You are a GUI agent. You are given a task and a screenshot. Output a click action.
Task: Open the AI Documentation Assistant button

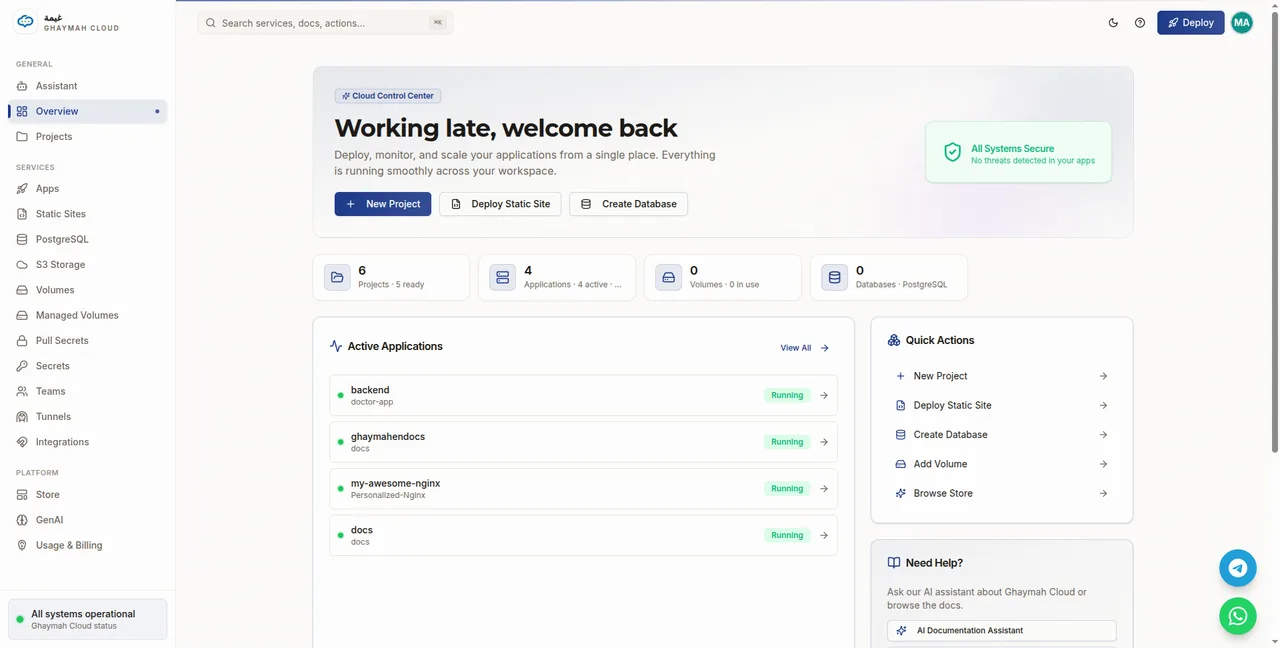[x=1001, y=631]
